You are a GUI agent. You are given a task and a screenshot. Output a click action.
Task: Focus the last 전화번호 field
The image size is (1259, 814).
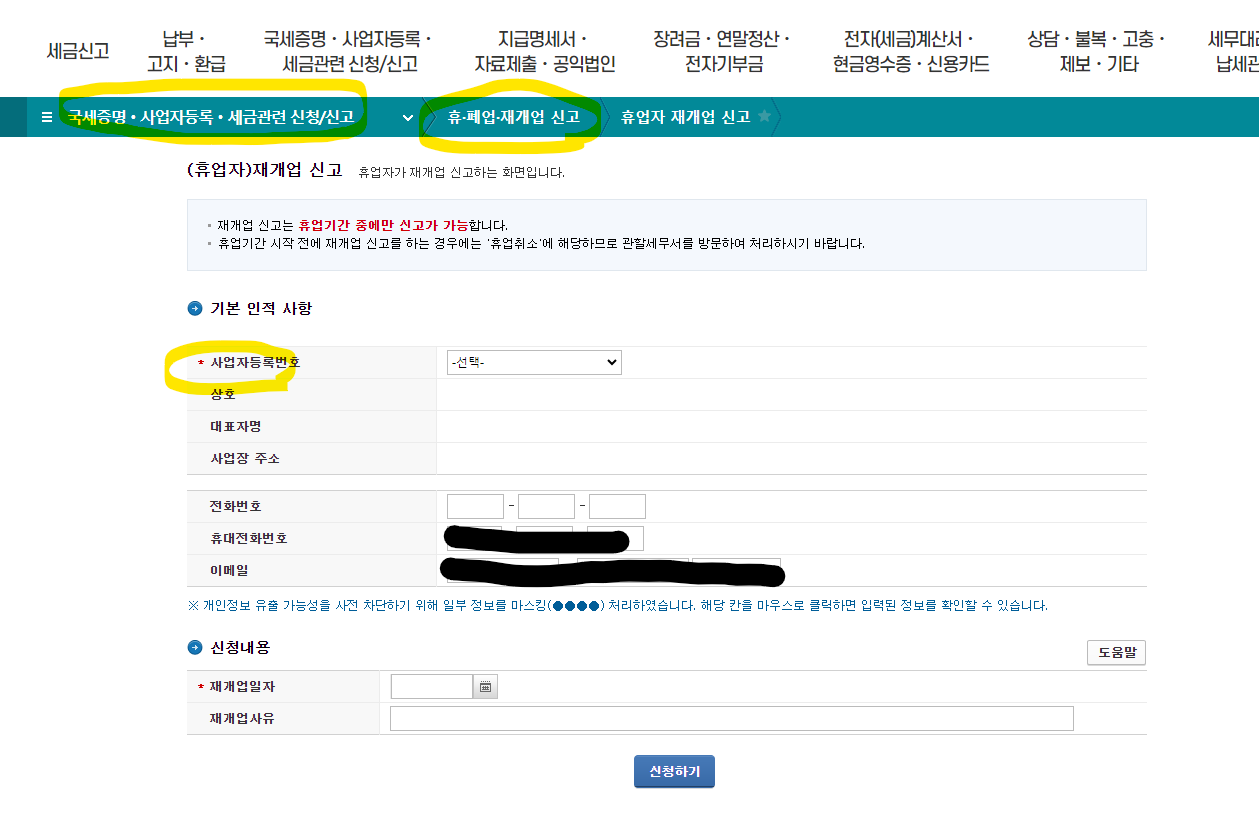click(x=617, y=506)
